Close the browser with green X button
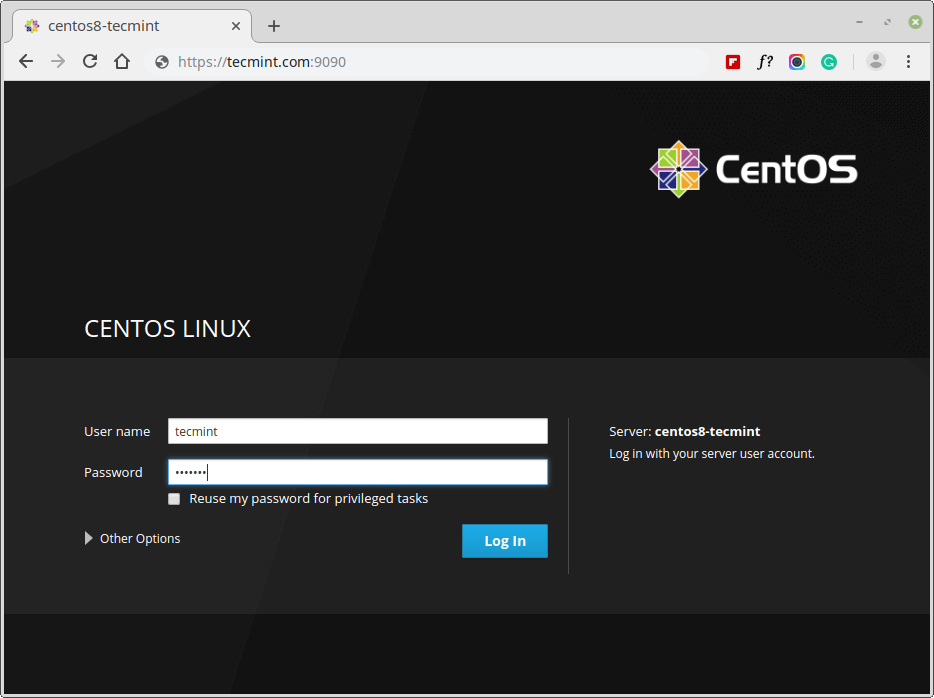The image size is (934, 698). point(916,22)
